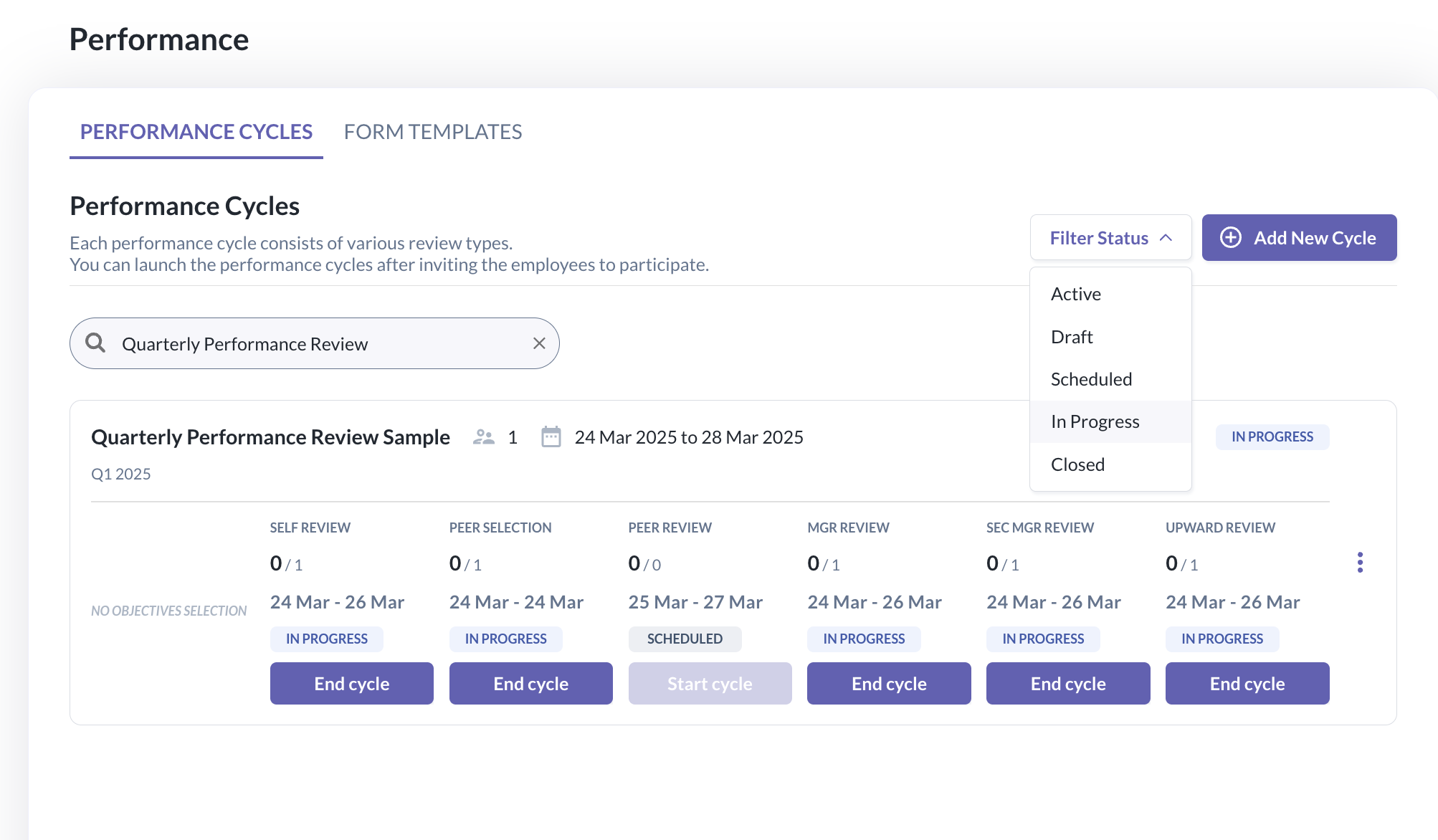Clear the search field with X icon
This screenshot has width=1438, height=840.
[539, 343]
